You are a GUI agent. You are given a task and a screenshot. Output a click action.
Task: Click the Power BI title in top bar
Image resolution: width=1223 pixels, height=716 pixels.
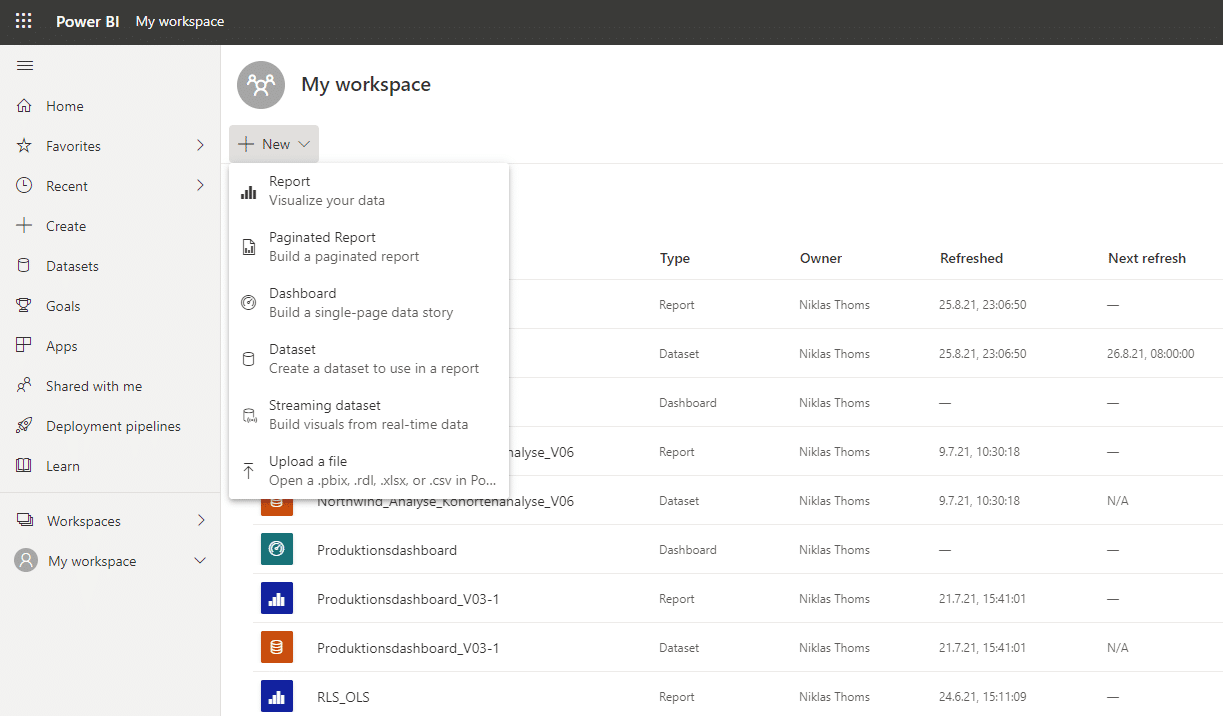click(x=88, y=21)
